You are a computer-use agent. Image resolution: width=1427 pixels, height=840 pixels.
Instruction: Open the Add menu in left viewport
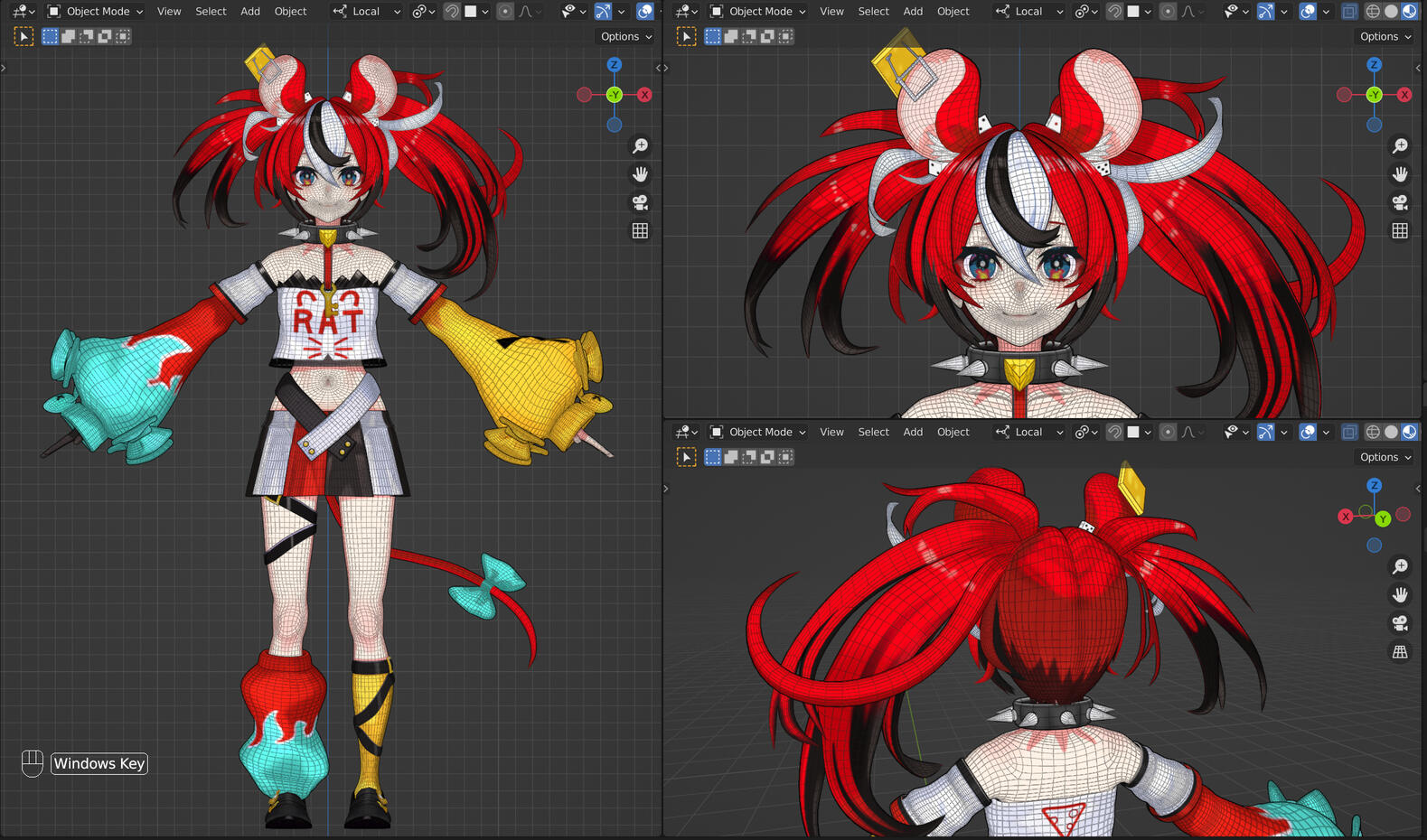(250, 12)
